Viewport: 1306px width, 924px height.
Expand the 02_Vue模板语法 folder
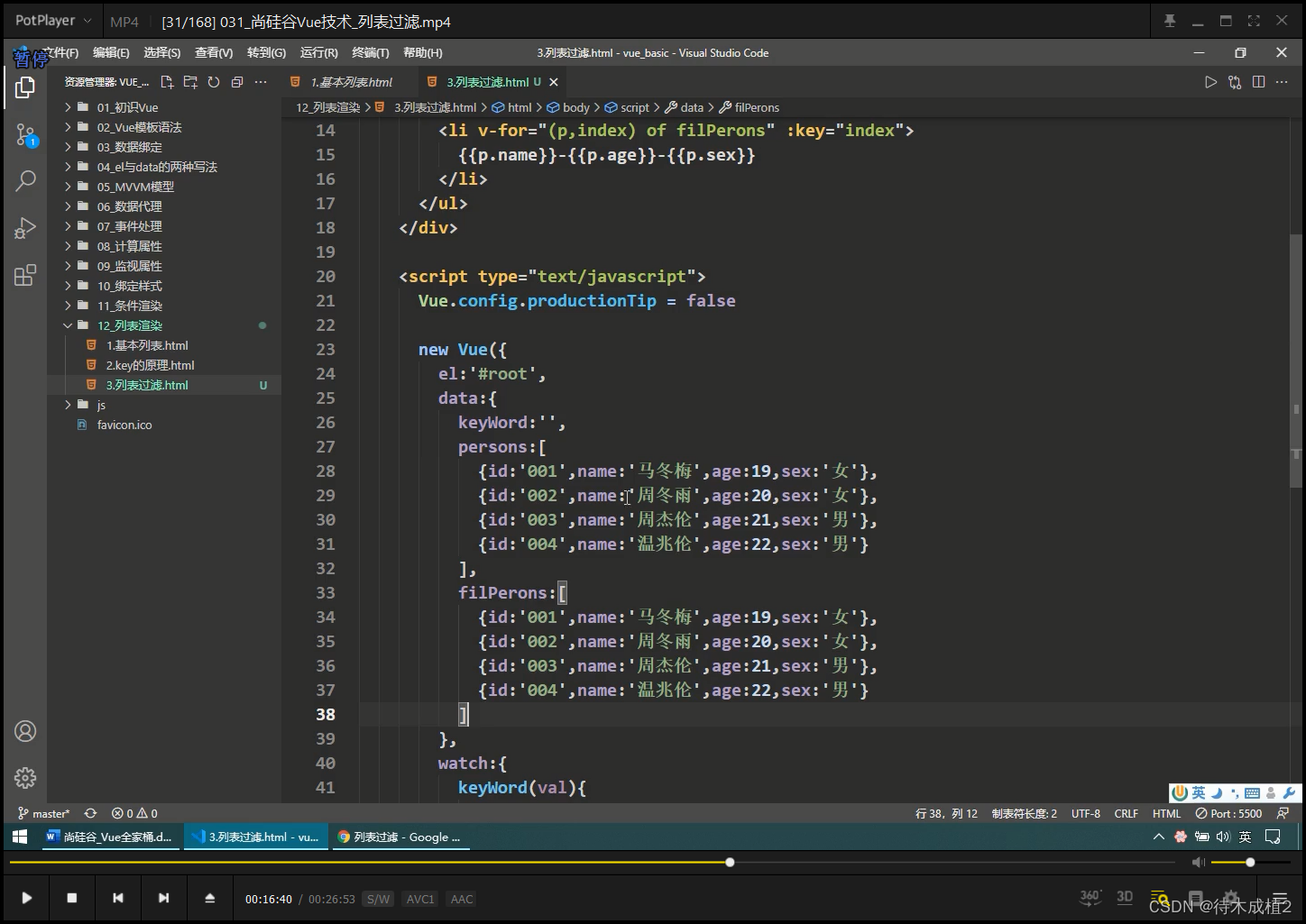[139, 127]
